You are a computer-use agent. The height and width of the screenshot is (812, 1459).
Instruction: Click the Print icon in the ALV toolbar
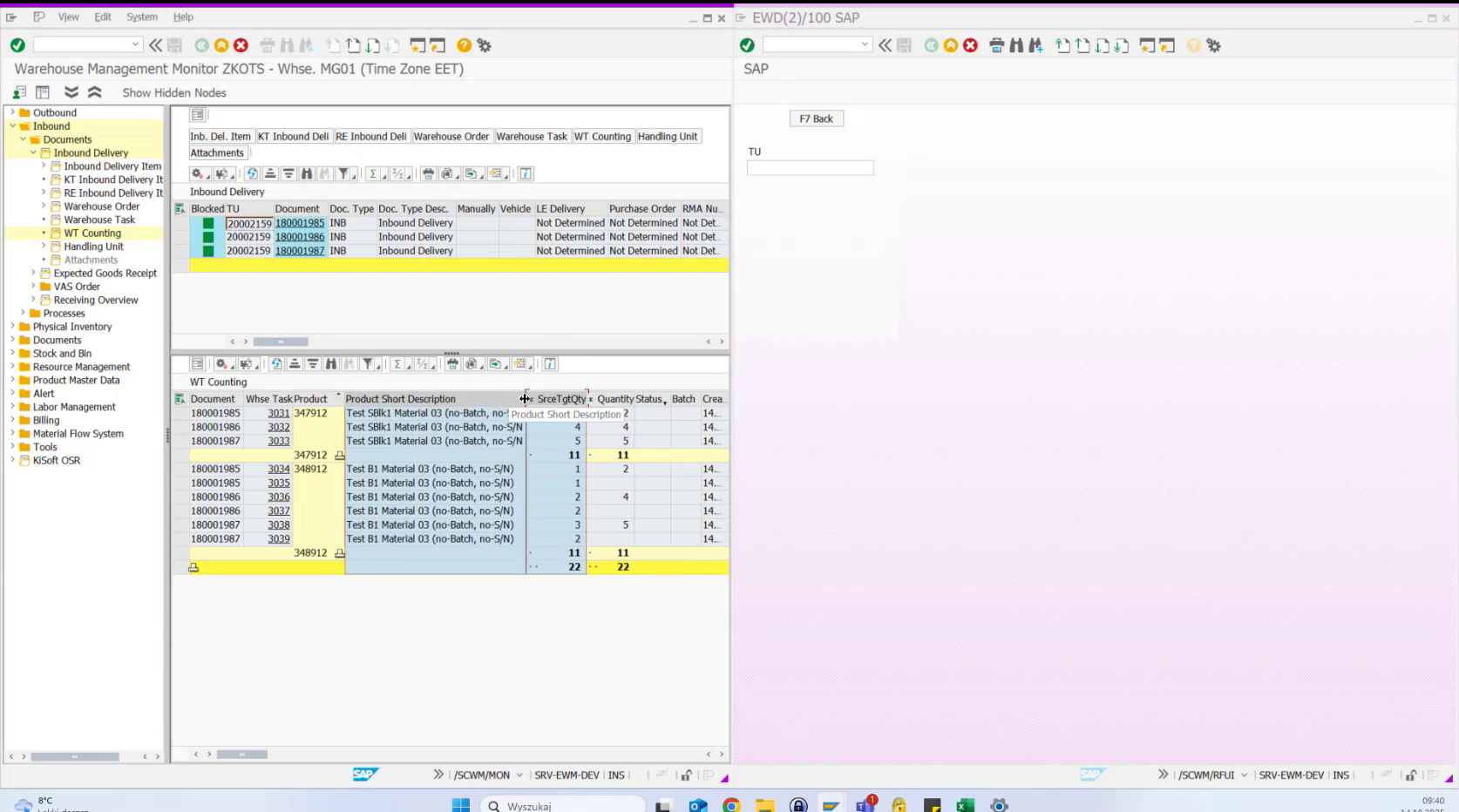[426, 173]
